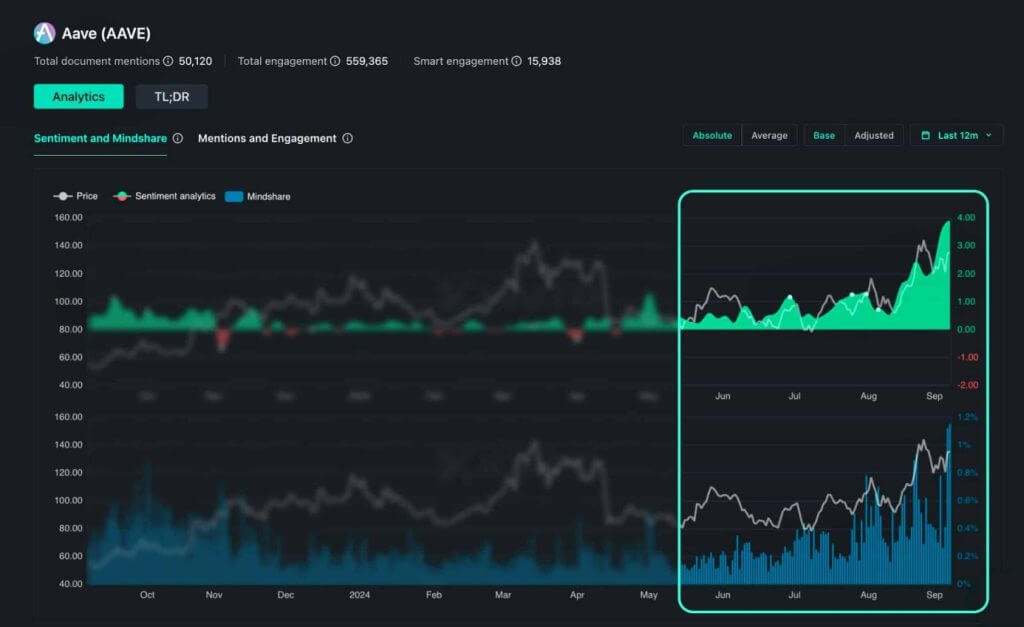Open the Sentiment and Mindshare tab
The height and width of the screenshot is (627, 1024).
100,139
